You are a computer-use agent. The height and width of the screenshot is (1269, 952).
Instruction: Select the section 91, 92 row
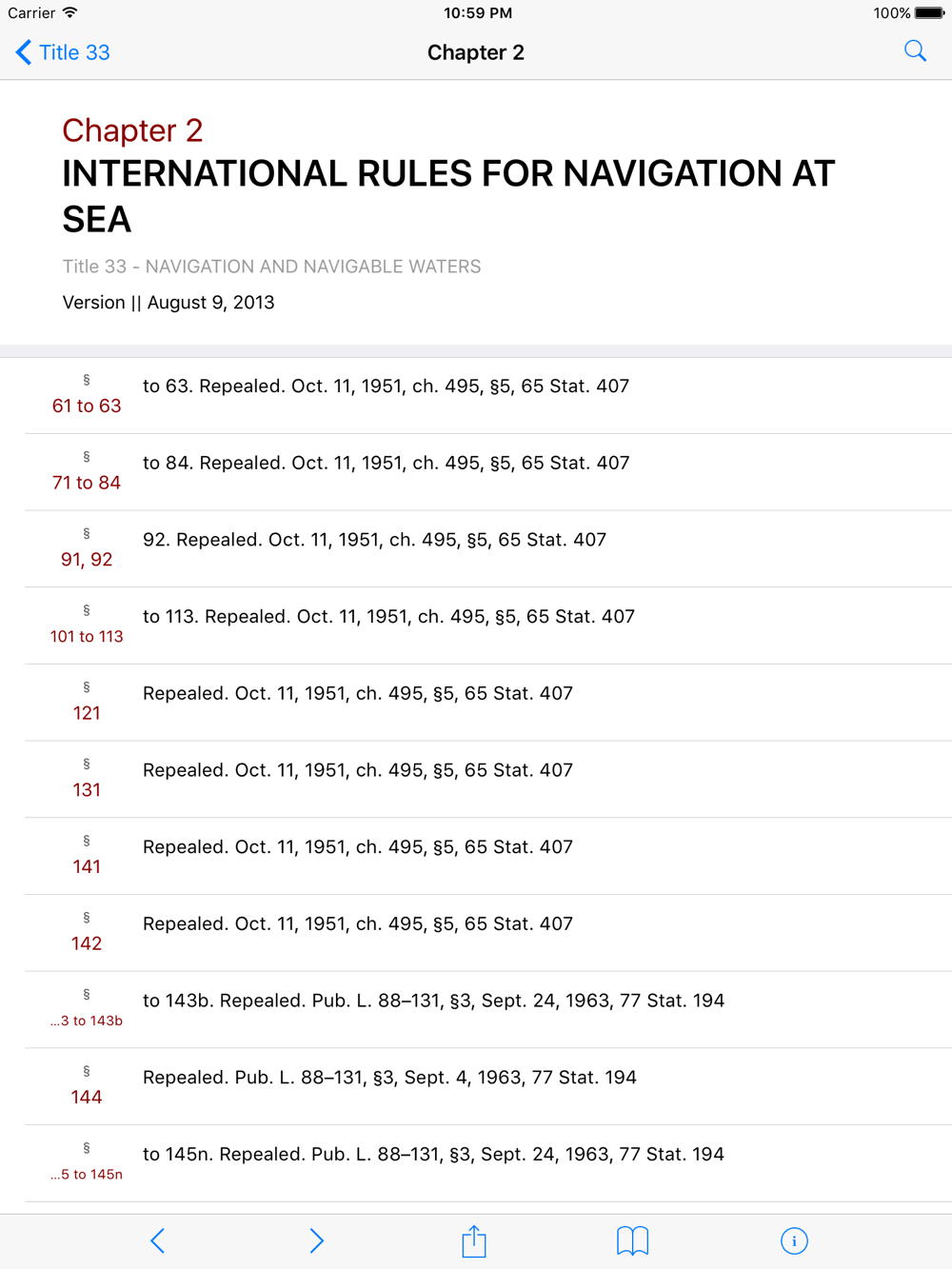coord(488,549)
